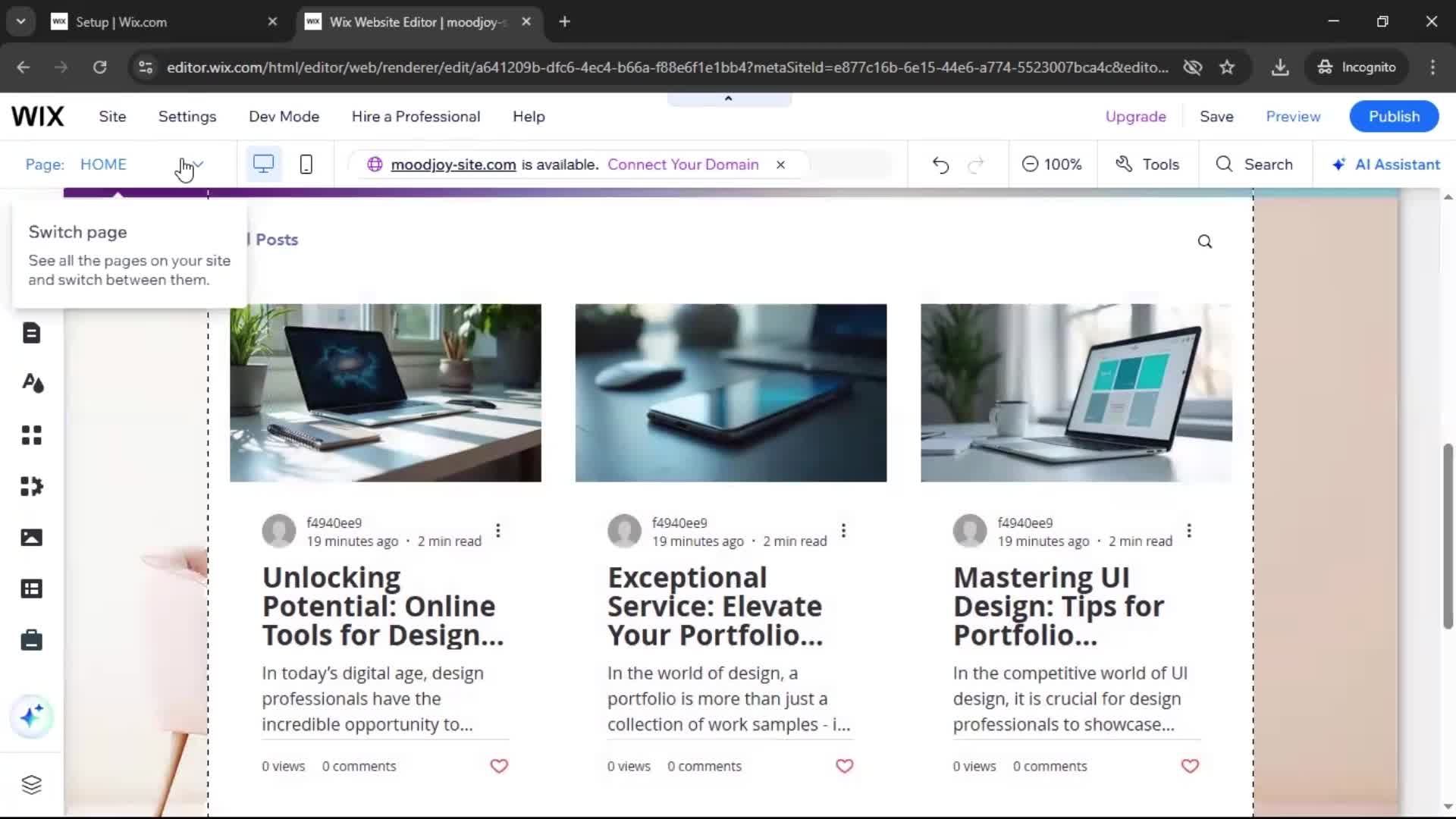The image size is (1456, 819).
Task: Open the AI sparkle button in left sidebar
Action: (31, 717)
